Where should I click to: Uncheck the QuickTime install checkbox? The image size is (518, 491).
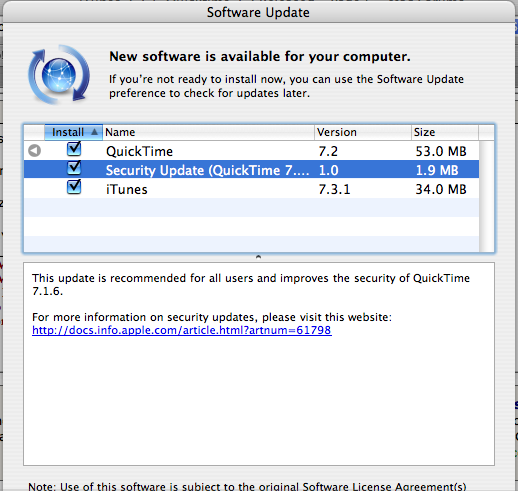pyautogui.click(x=74, y=149)
